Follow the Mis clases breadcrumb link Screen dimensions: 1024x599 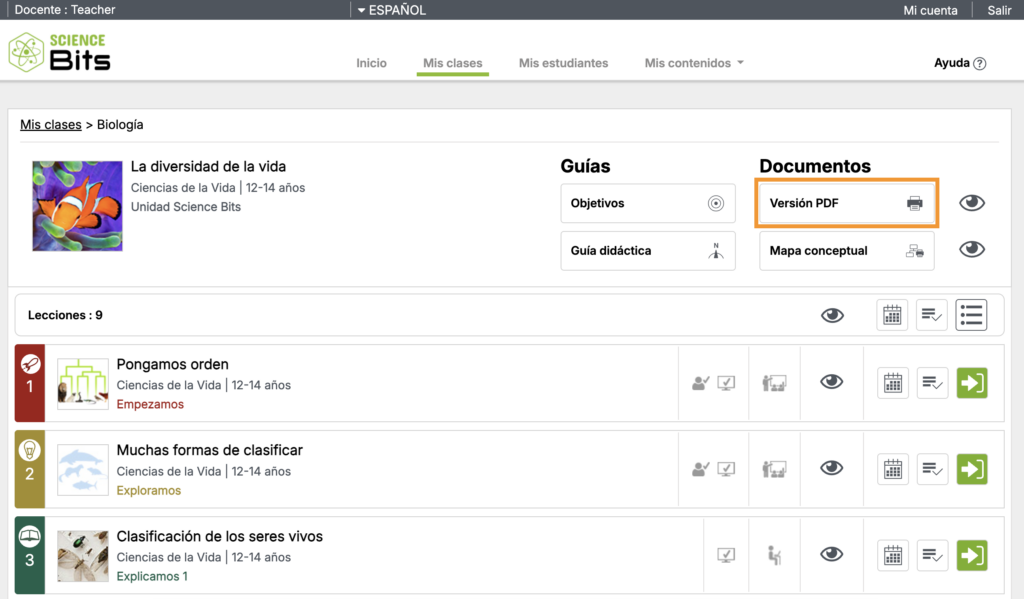click(50, 124)
